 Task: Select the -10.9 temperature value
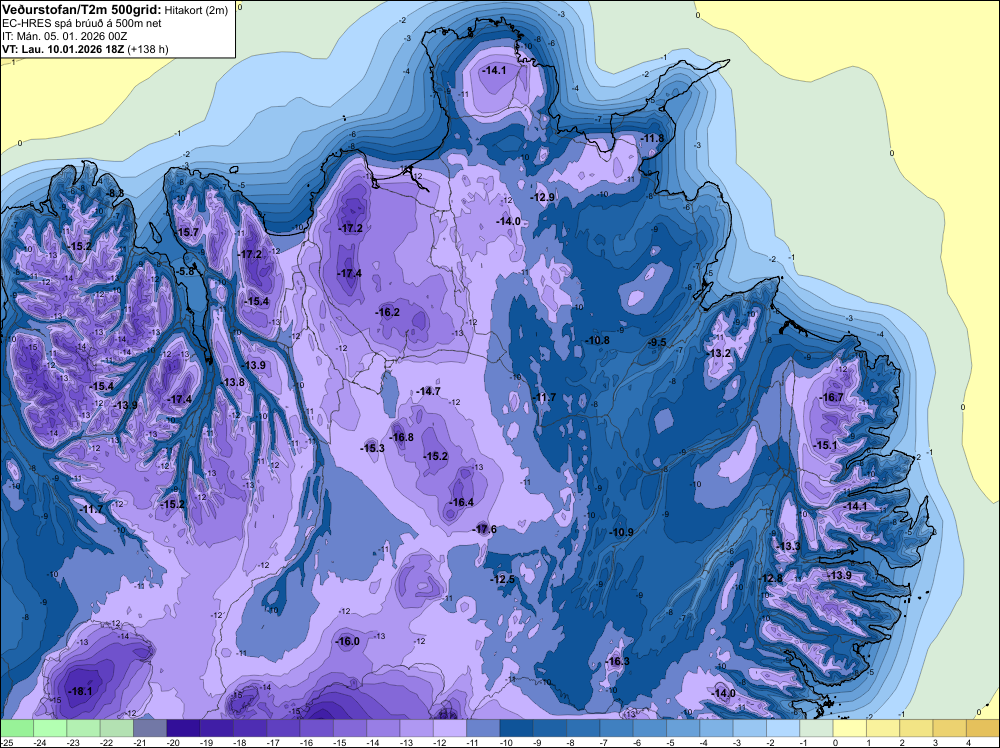[621, 532]
